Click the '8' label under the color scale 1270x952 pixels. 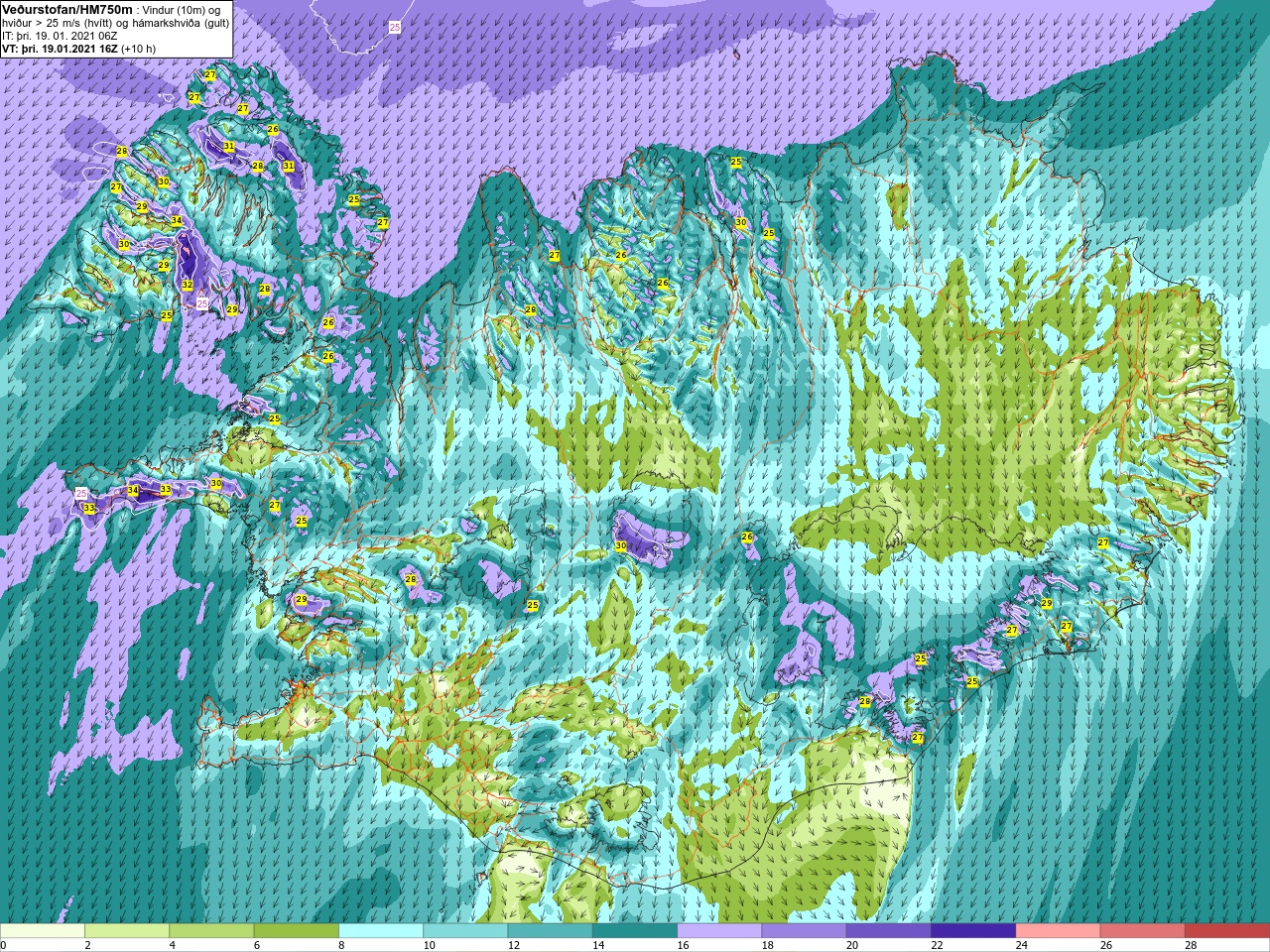[343, 945]
